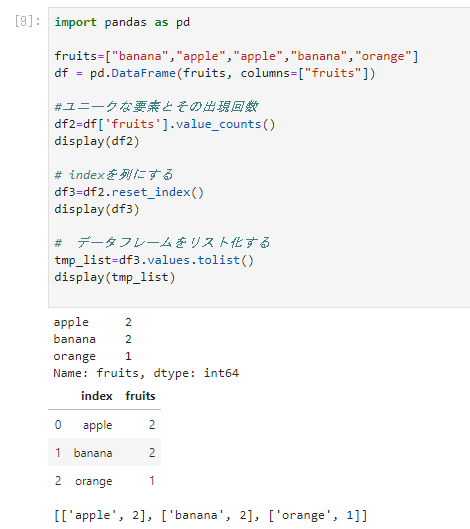Click the 'index' column header in table
The width and height of the screenshot is (470, 529).
click(x=96, y=396)
